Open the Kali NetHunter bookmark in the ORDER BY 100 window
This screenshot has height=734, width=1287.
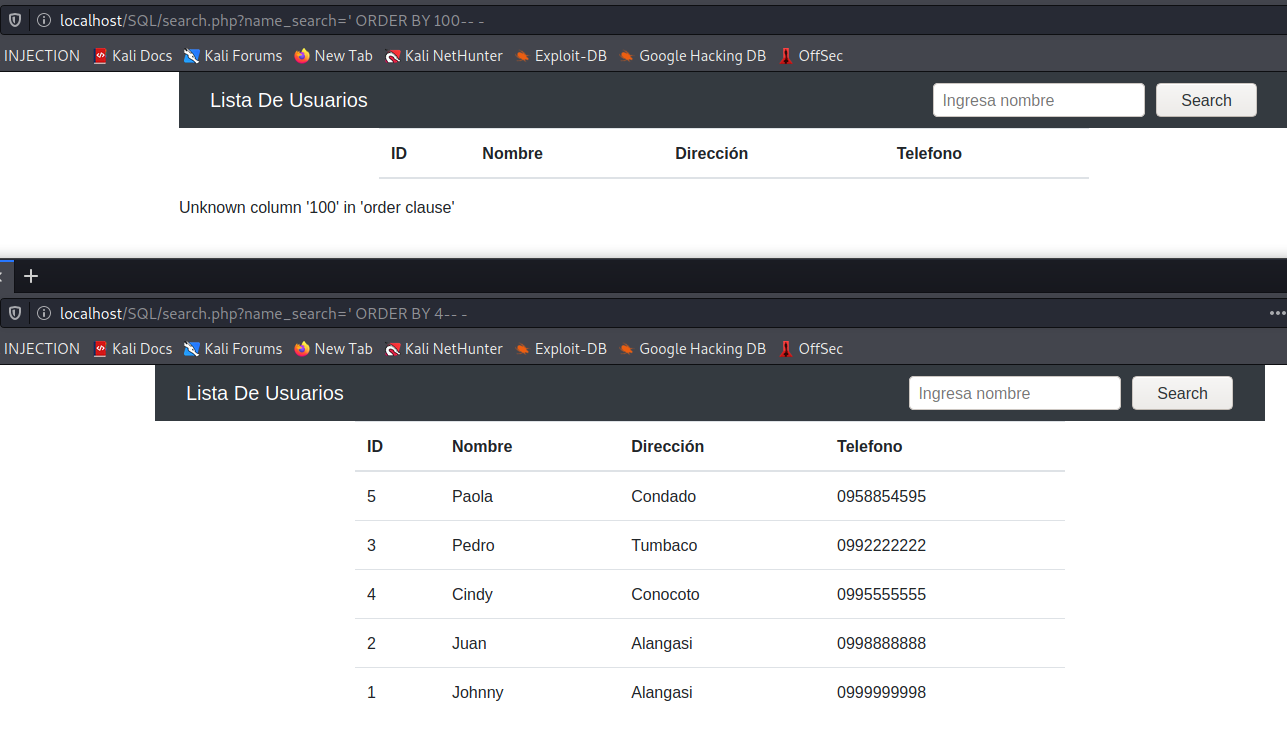point(444,56)
